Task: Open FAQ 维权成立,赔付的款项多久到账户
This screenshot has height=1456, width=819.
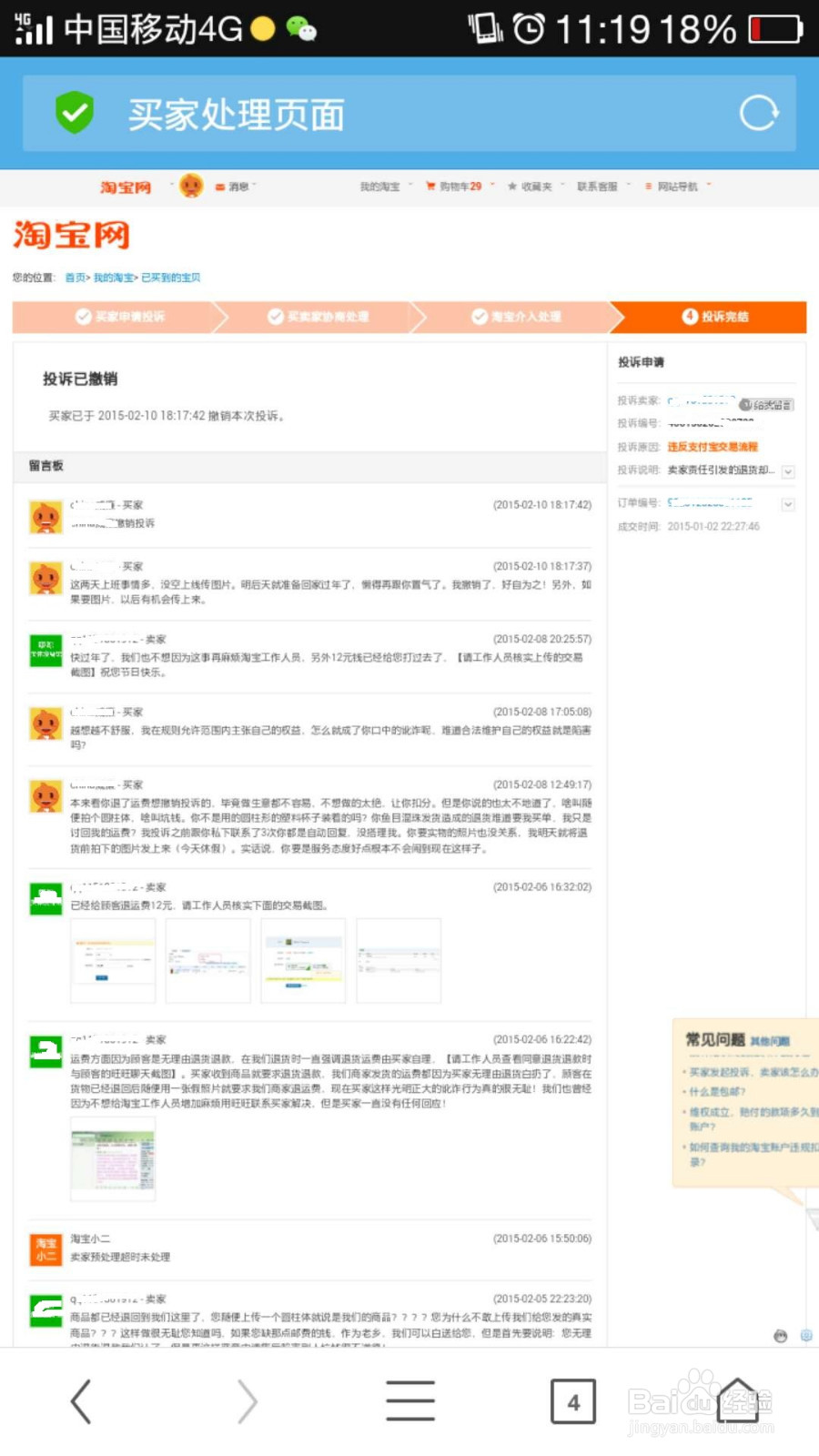Action: pyautogui.click(x=753, y=1118)
